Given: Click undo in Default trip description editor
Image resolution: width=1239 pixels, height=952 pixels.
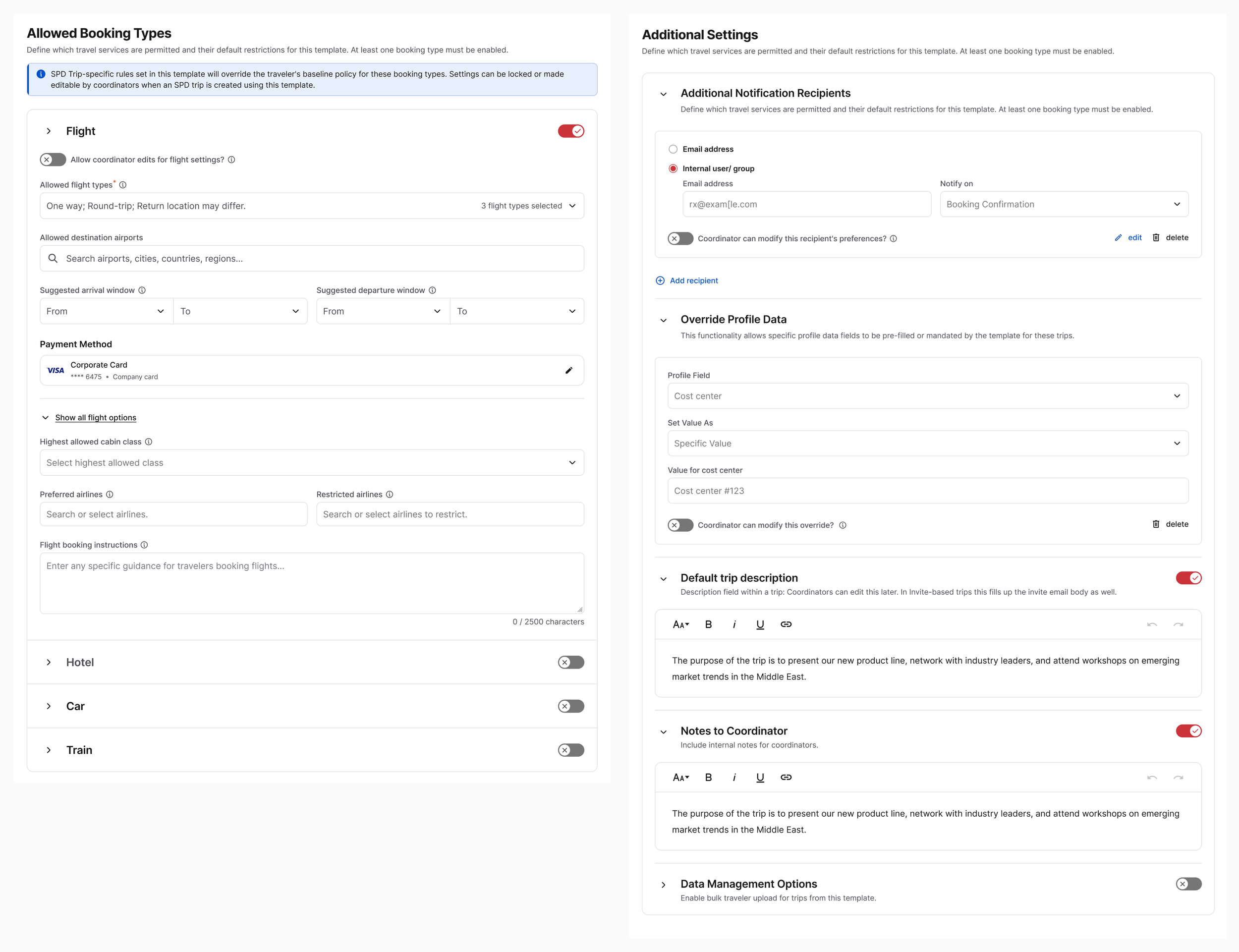Looking at the screenshot, I should 1152,624.
